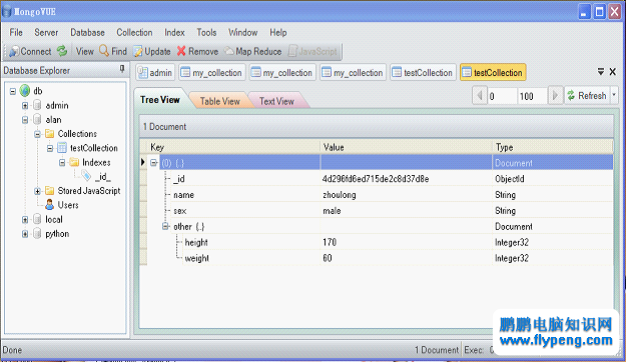Go to previous page of results
This screenshot has width=626, height=362.
[479, 96]
